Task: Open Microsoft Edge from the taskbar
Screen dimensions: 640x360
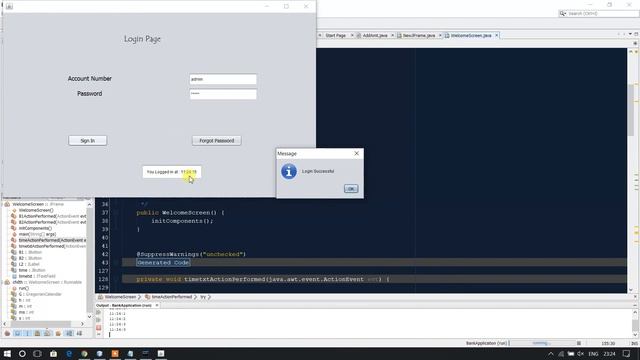Action: (x=69, y=353)
